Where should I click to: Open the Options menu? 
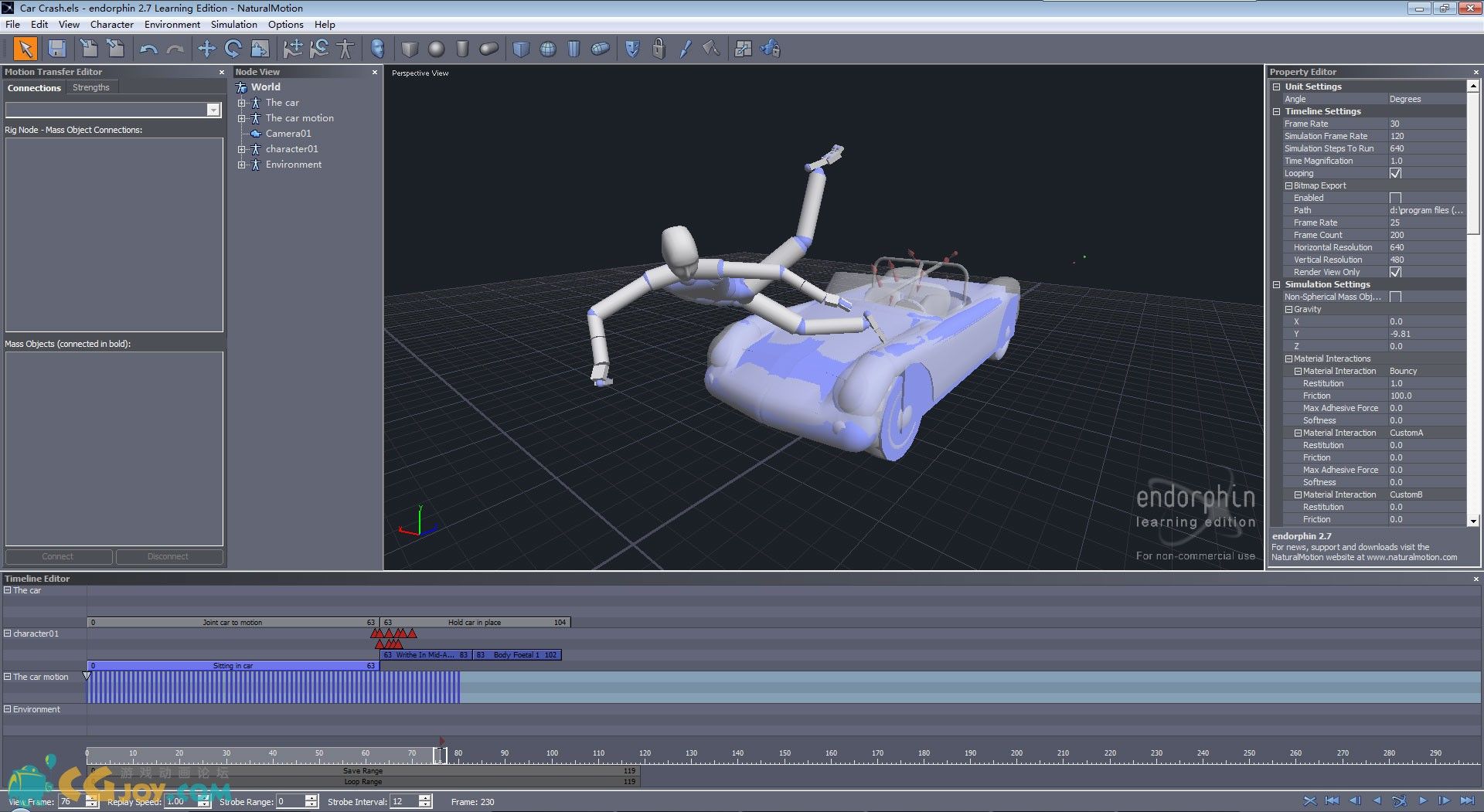(x=285, y=24)
